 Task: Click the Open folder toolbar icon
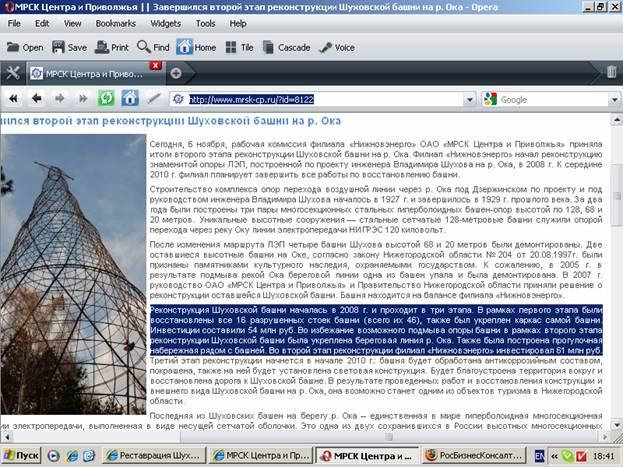pos(13,47)
